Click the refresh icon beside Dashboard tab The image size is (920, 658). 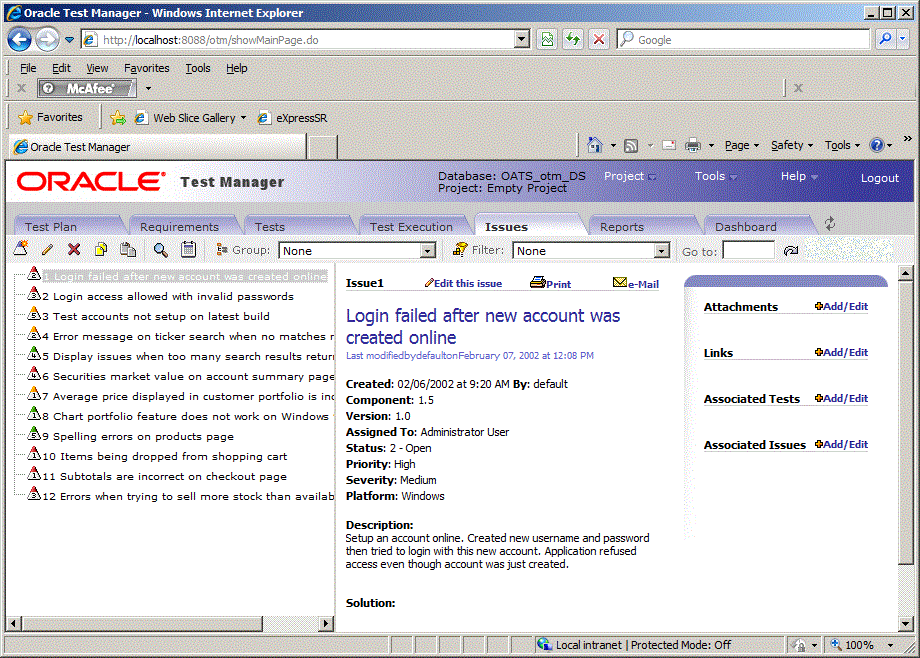click(830, 223)
